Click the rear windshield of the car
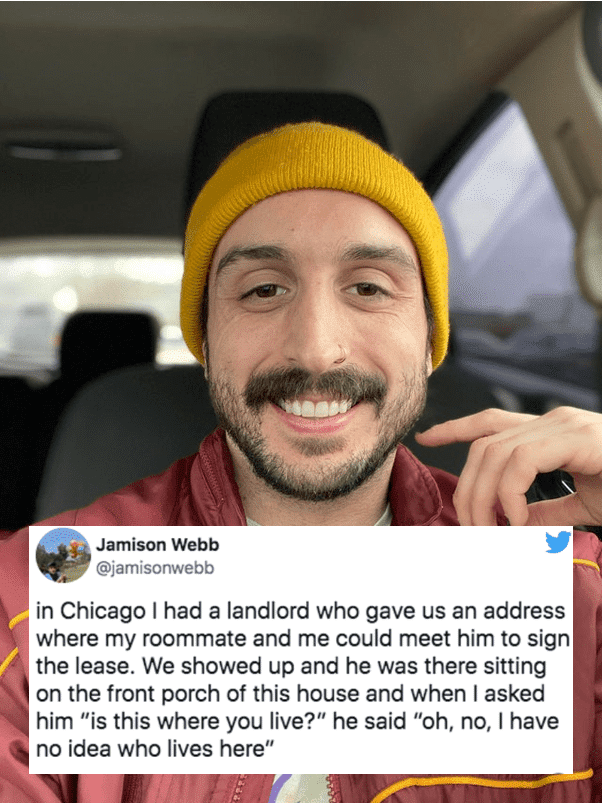Image resolution: width=602 pixels, height=803 pixels. (x=92, y=302)
